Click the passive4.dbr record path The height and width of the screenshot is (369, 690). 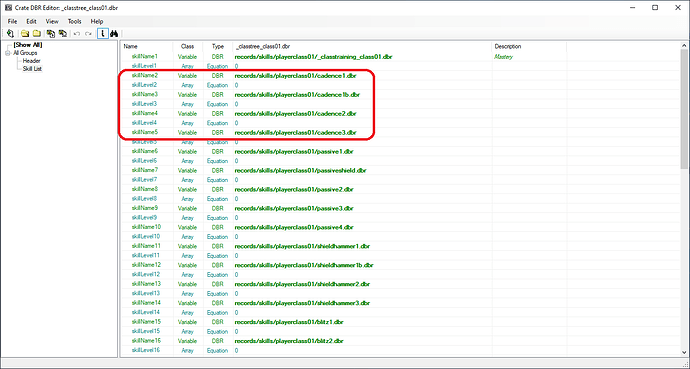click(x=294, y=227)
